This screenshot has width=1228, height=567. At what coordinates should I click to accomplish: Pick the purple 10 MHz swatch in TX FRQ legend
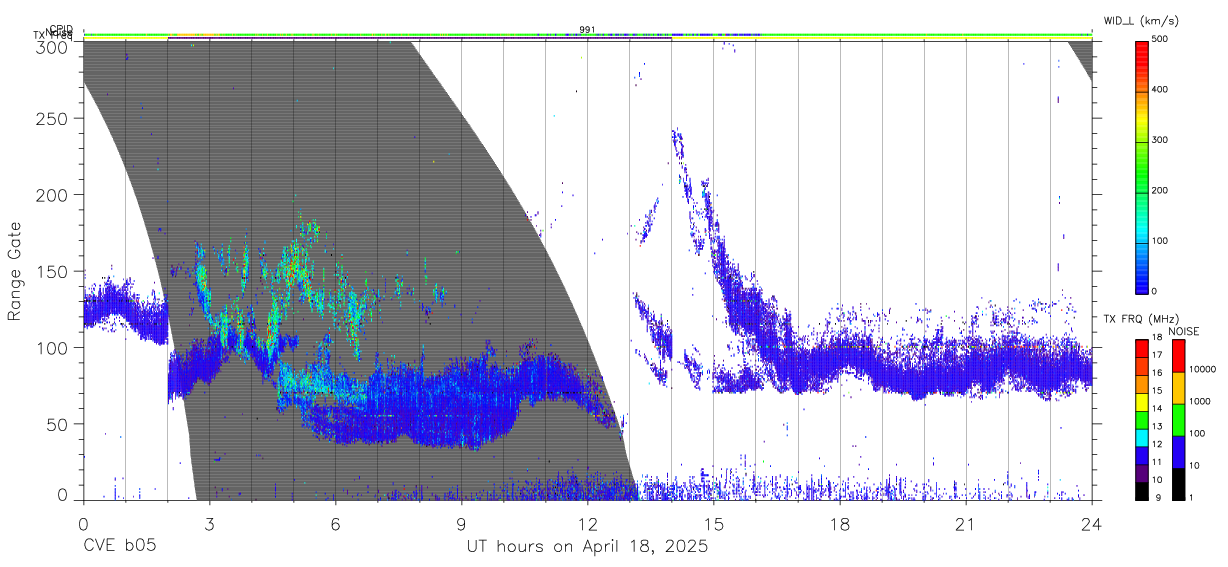(x=1141, y=473)
